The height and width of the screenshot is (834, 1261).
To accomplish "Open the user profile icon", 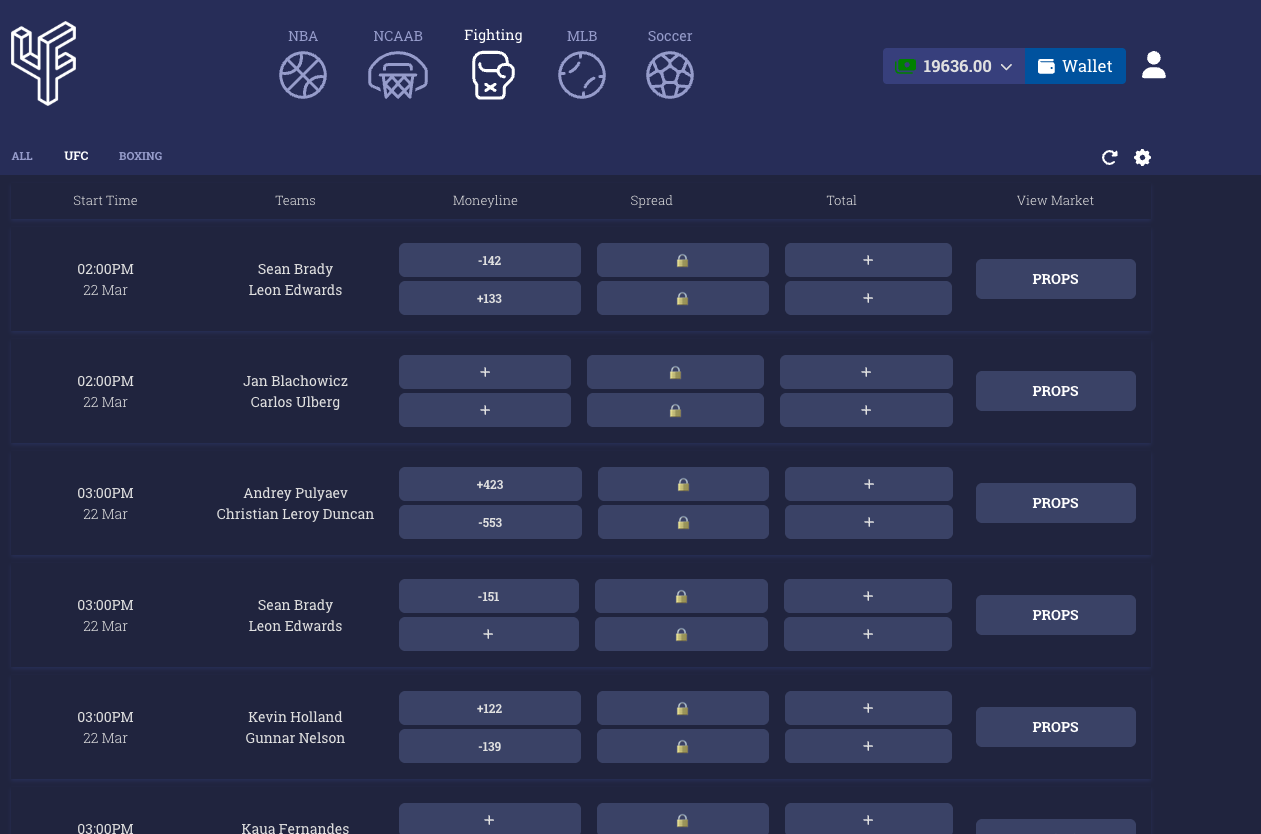I will point(1154,66).
